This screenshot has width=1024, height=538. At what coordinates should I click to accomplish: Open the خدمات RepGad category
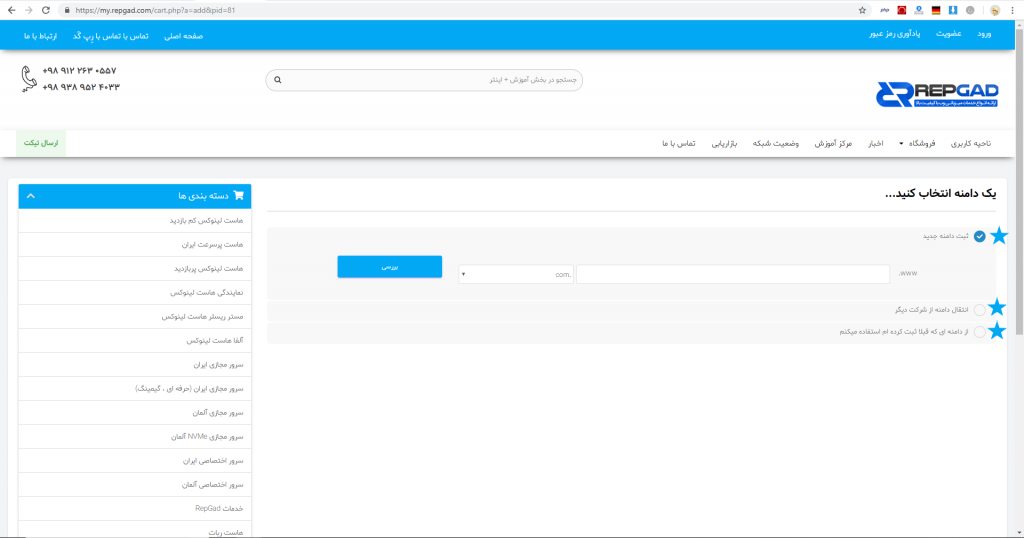click(x=135, y=509)
